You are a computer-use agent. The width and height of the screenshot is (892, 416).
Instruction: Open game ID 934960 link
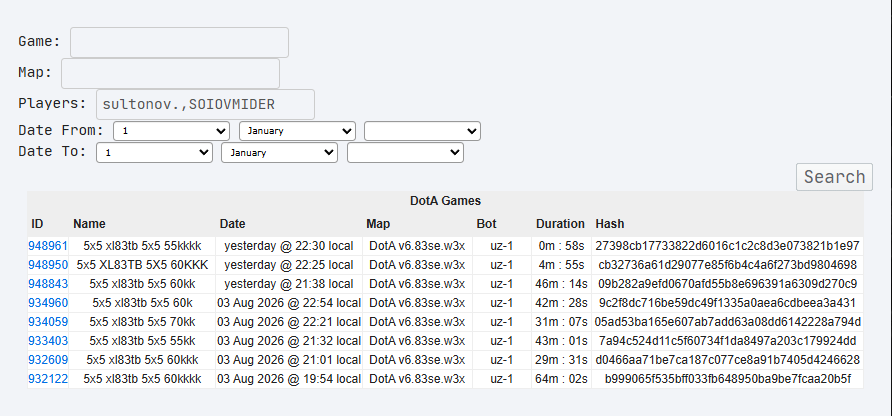coord(48,303)
